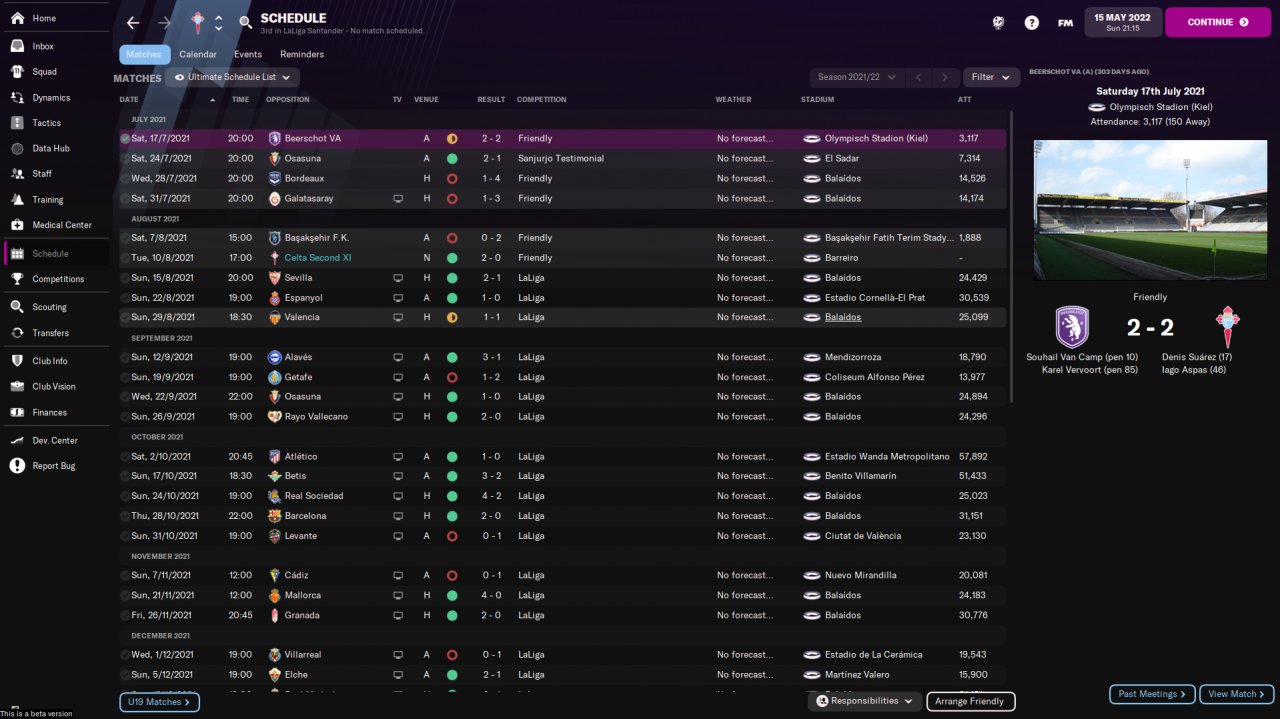Click the Olympisch Stadion photo
Screen dimensions: 1280x719
[1148, 210]
